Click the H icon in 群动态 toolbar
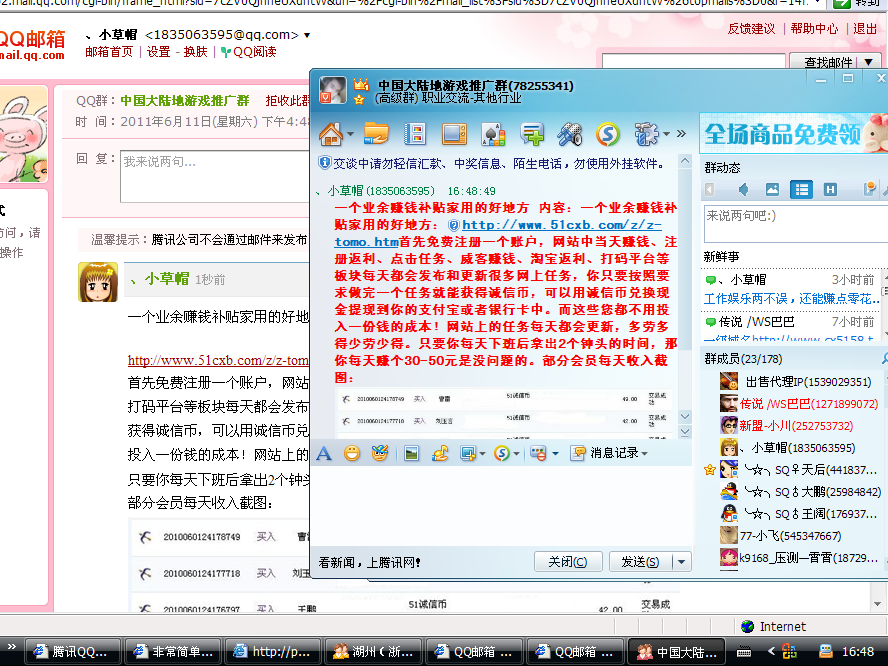888x666 pixels. 830,190
